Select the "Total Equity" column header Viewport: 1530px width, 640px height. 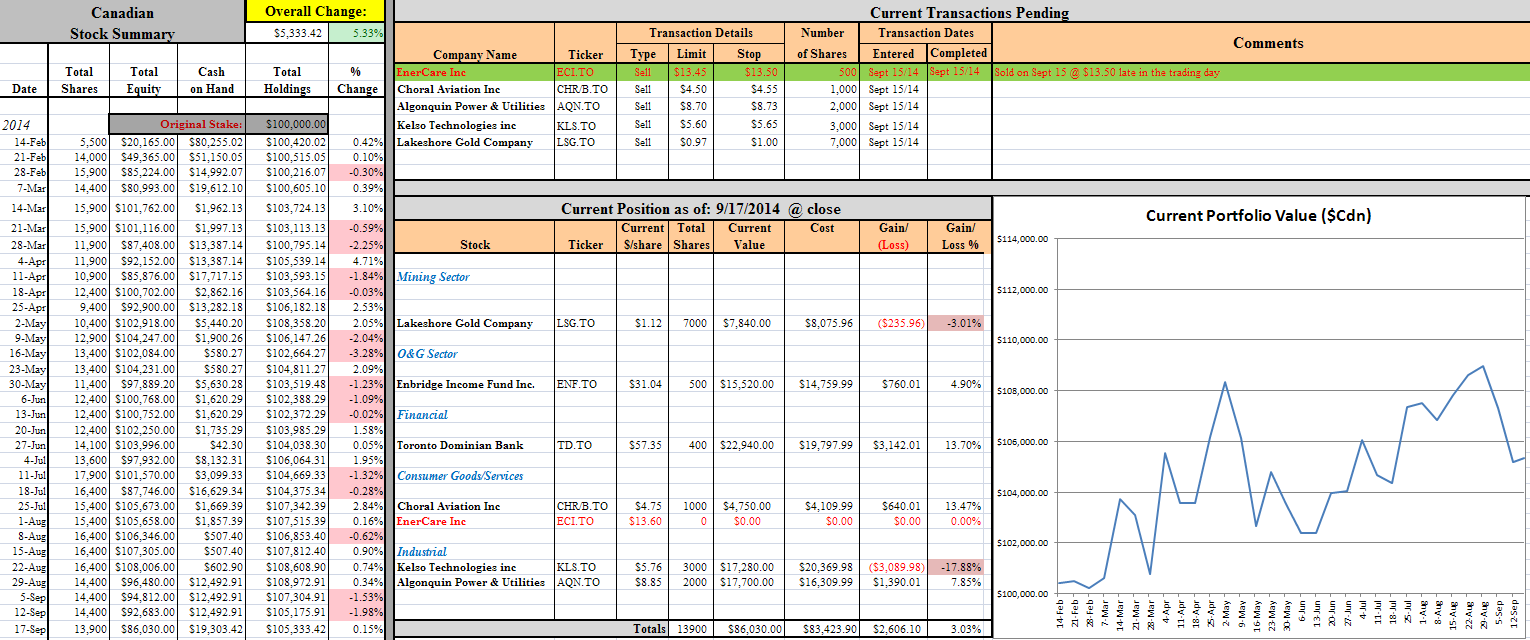click(x=144, y=80)
